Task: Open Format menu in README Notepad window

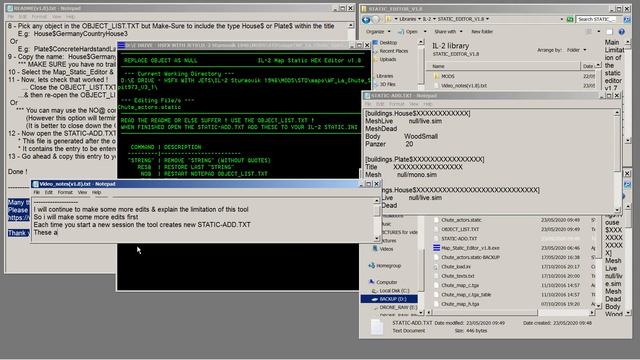Action: (x=39, y=17)
